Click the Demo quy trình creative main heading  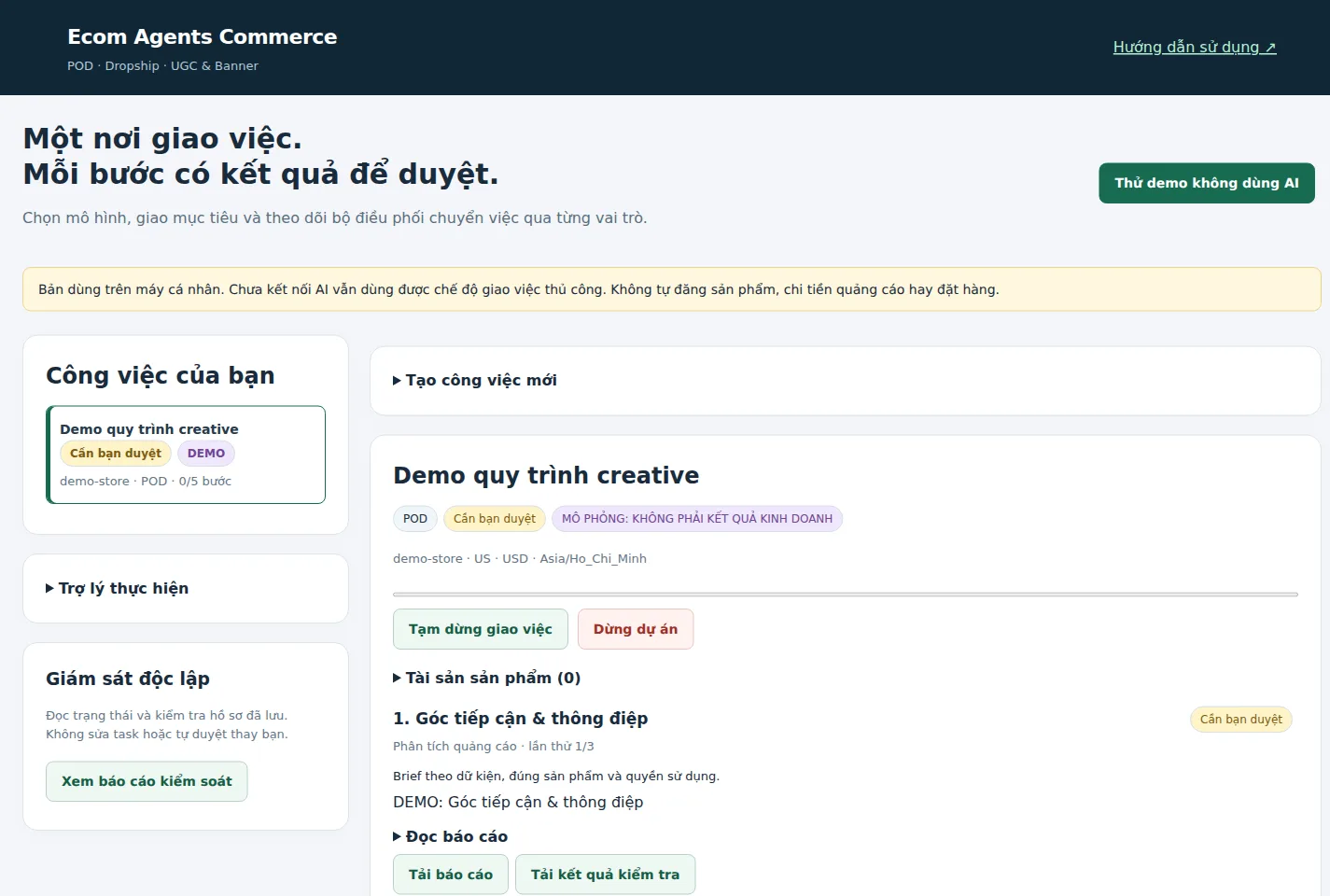(546, 475)
